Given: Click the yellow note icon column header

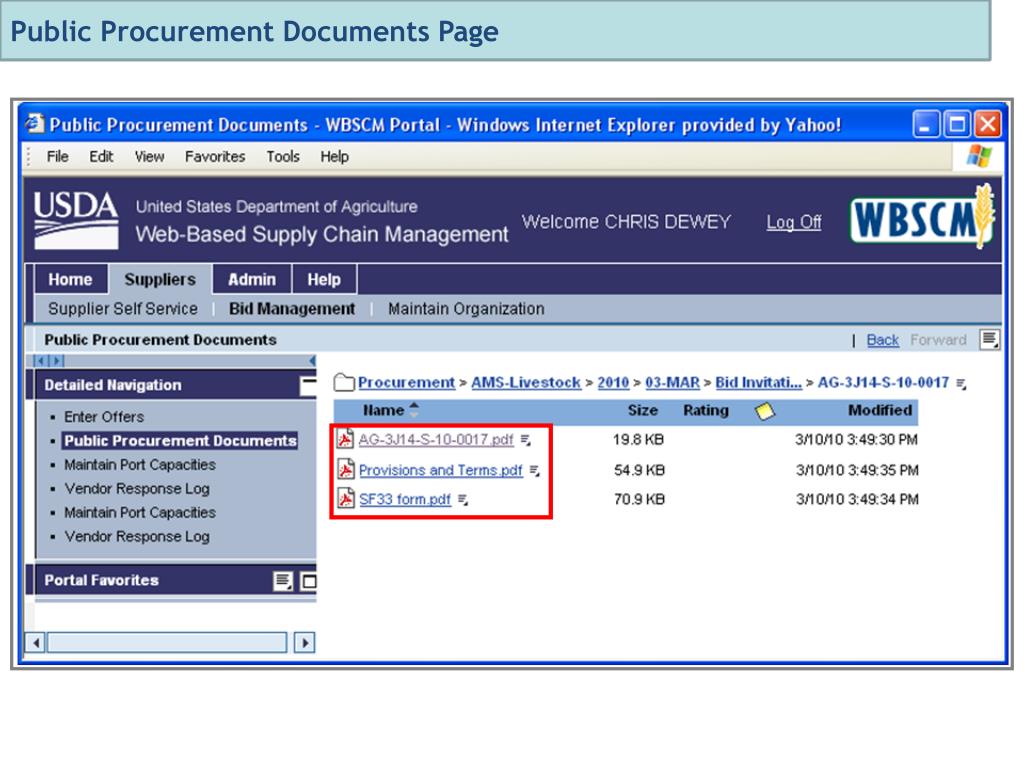Looking at the screenshot, I should (x=766, y=411).
